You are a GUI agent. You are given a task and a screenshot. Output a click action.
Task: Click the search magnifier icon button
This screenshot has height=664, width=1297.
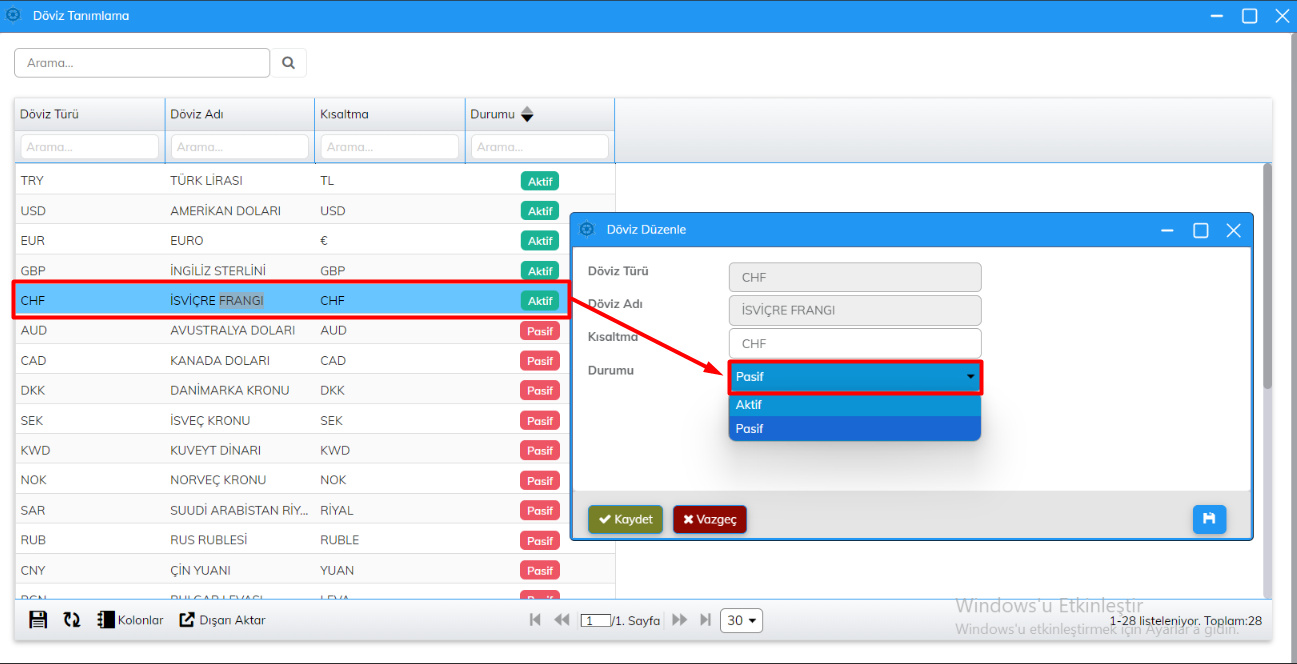[x=288, y=63]
